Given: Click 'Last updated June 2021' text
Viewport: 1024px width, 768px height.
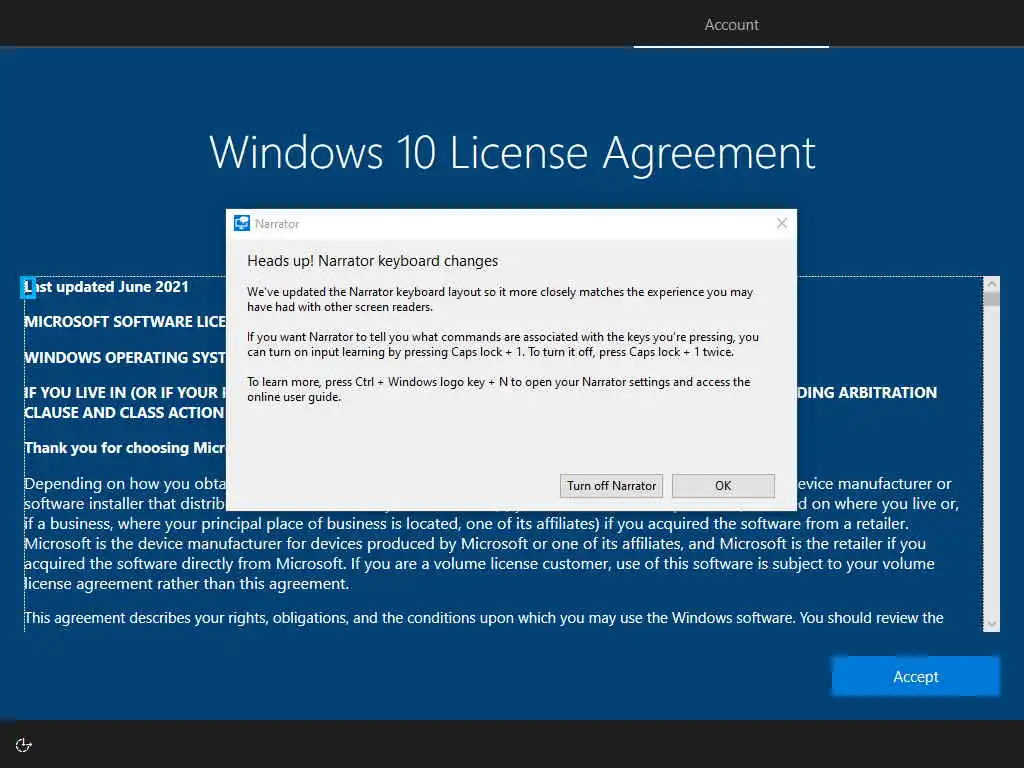Looking at the screenshot, I should (x=106, y=287).
